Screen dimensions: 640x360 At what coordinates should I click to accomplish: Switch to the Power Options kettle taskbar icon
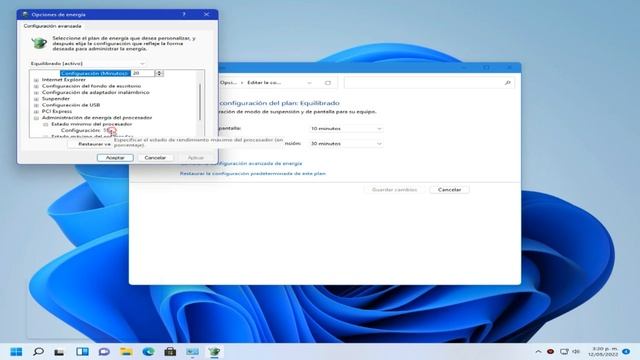[214, 351]
